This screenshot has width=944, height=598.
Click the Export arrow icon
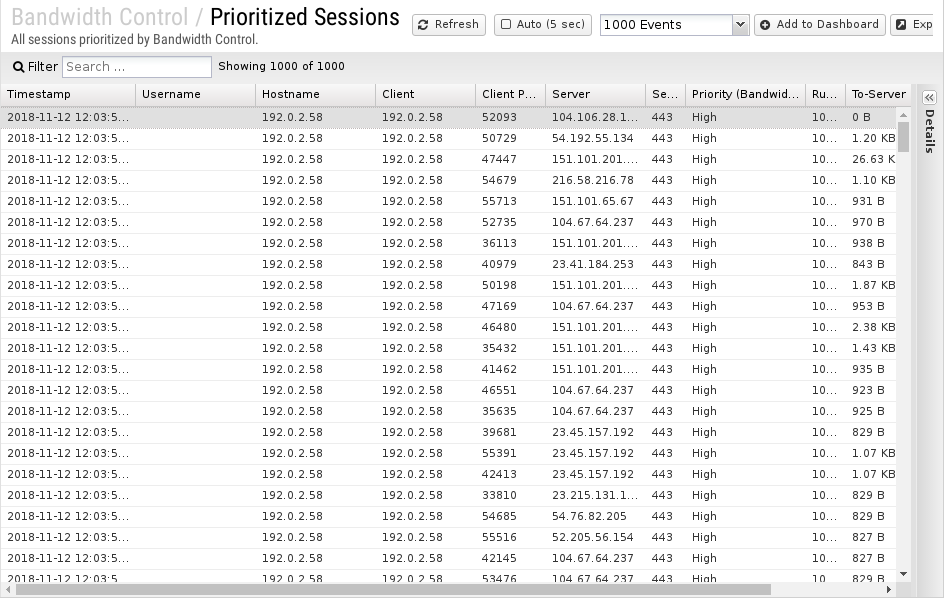(901, 25)
